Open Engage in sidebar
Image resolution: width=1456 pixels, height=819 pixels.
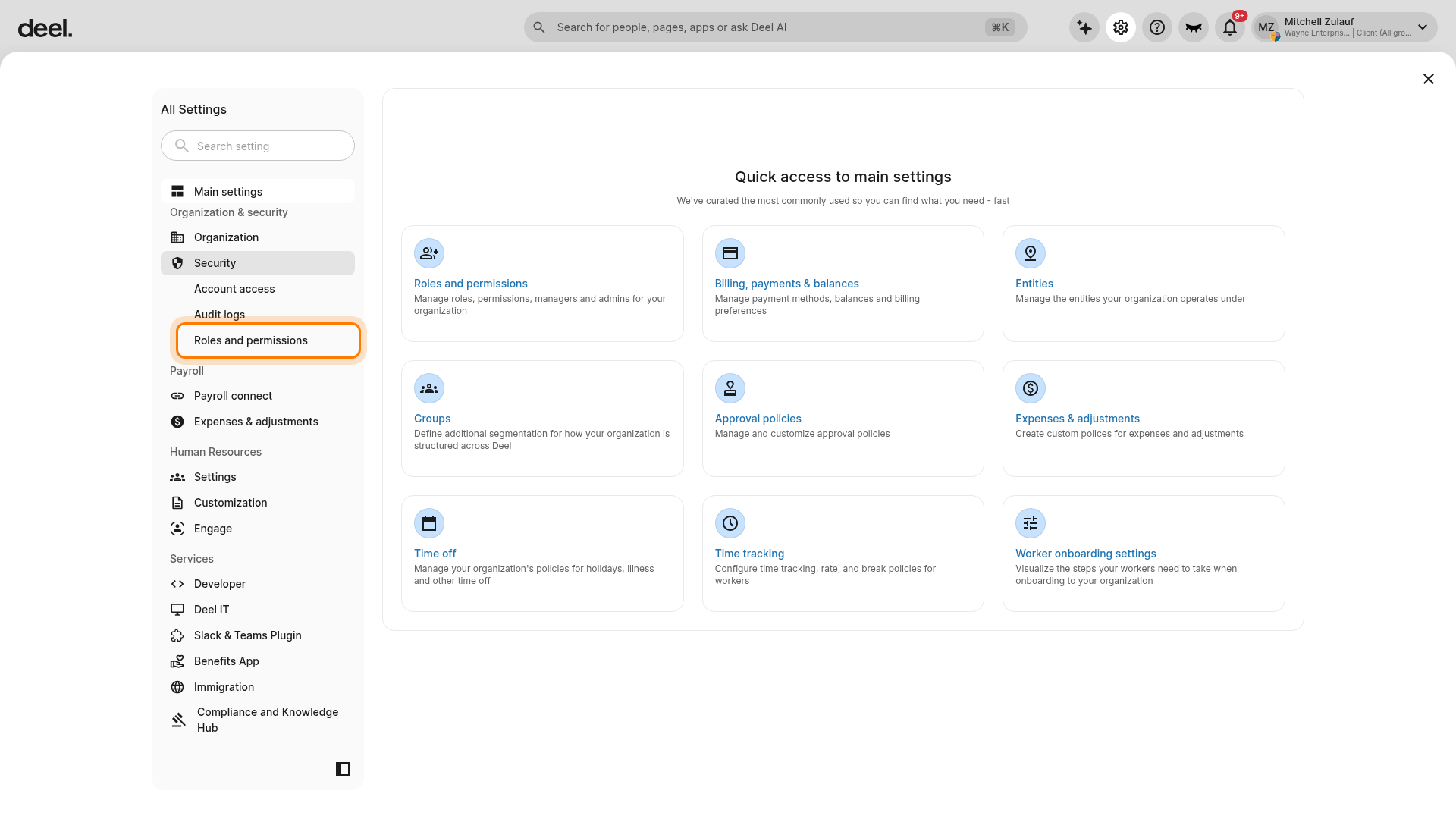pyautogui.click(x=258, y=529)
